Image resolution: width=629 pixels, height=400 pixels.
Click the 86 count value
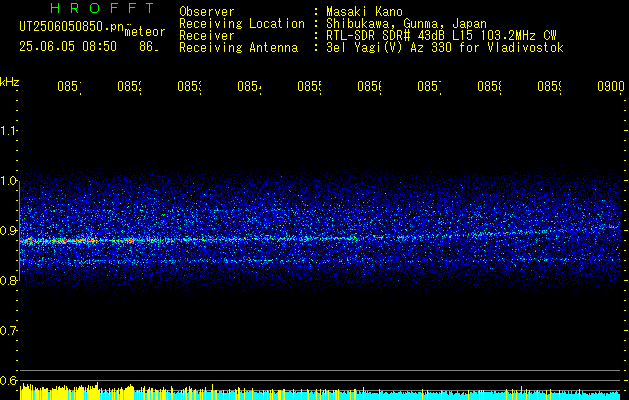click(149, 47)
